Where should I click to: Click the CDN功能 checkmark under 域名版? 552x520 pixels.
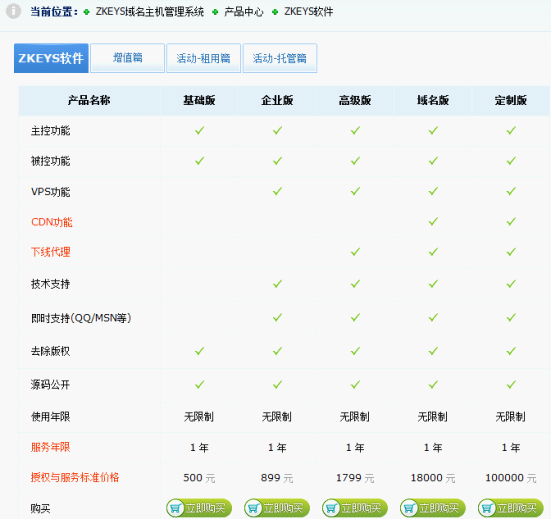click(x=433, y=221)
